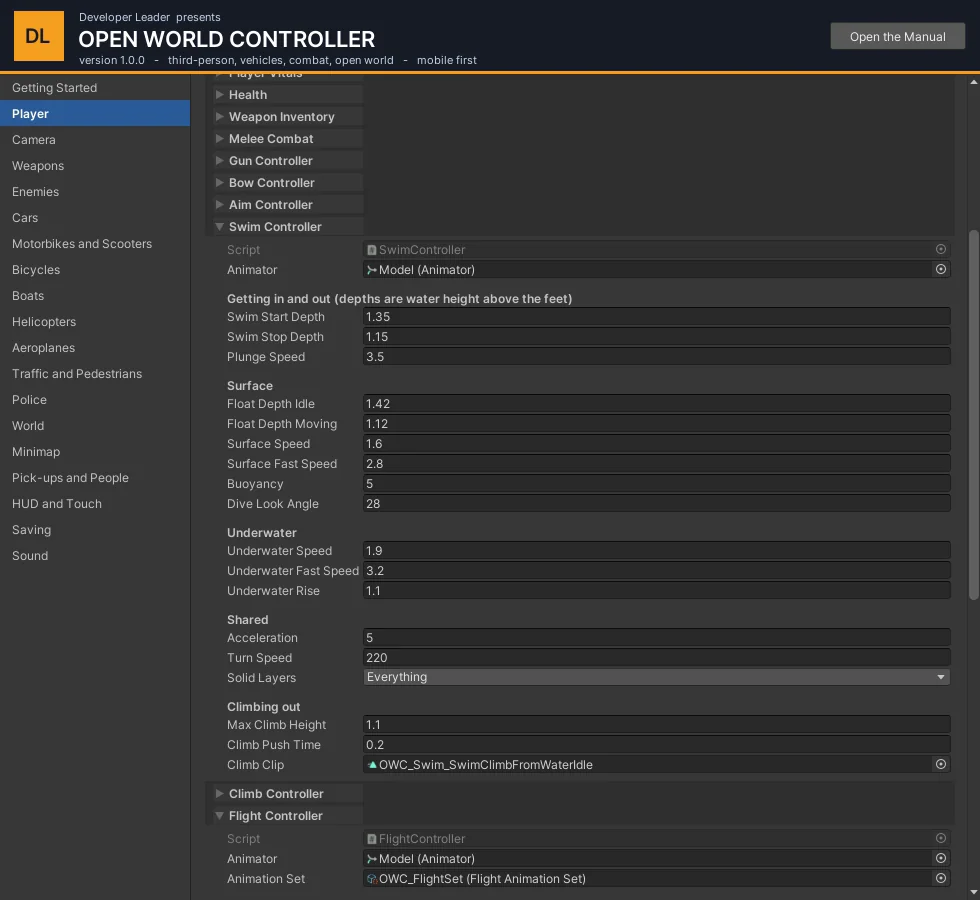Edit the Max Climb Height value
Viewport: 980px width, 900px height.
[656, 724]
